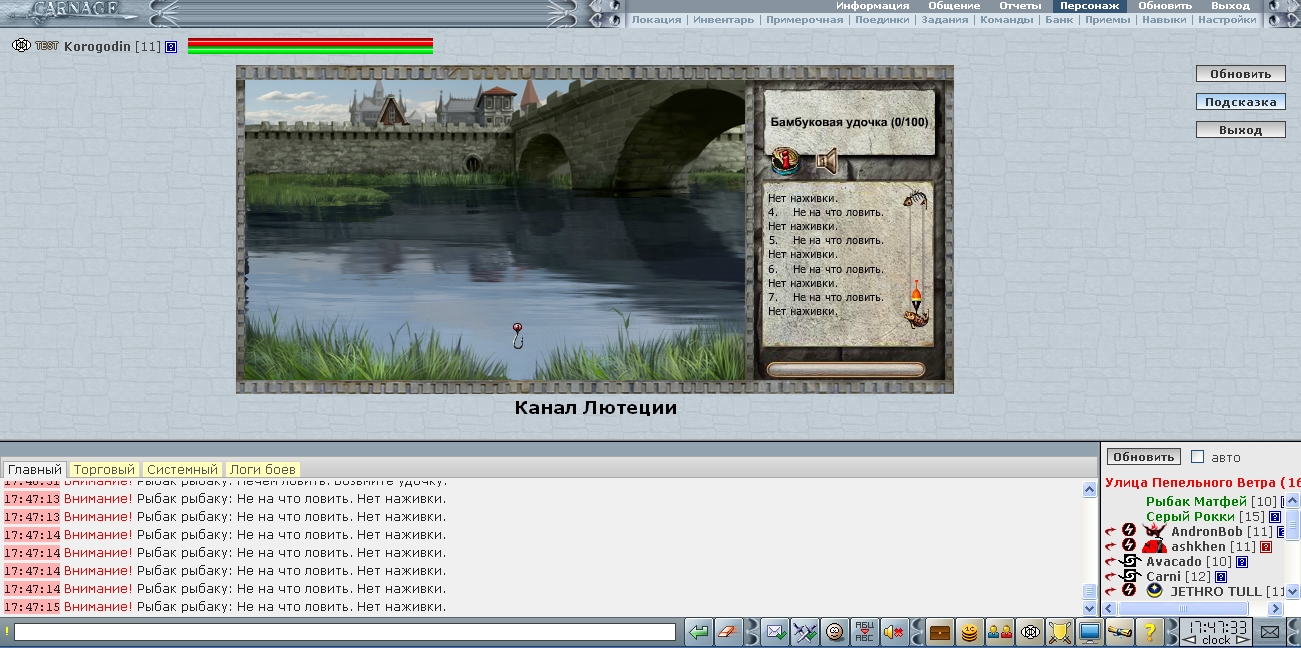This screenshot has width=1301, height=648.
Task: Toggle the АБЦ transliteration icon
Action: 864,632
